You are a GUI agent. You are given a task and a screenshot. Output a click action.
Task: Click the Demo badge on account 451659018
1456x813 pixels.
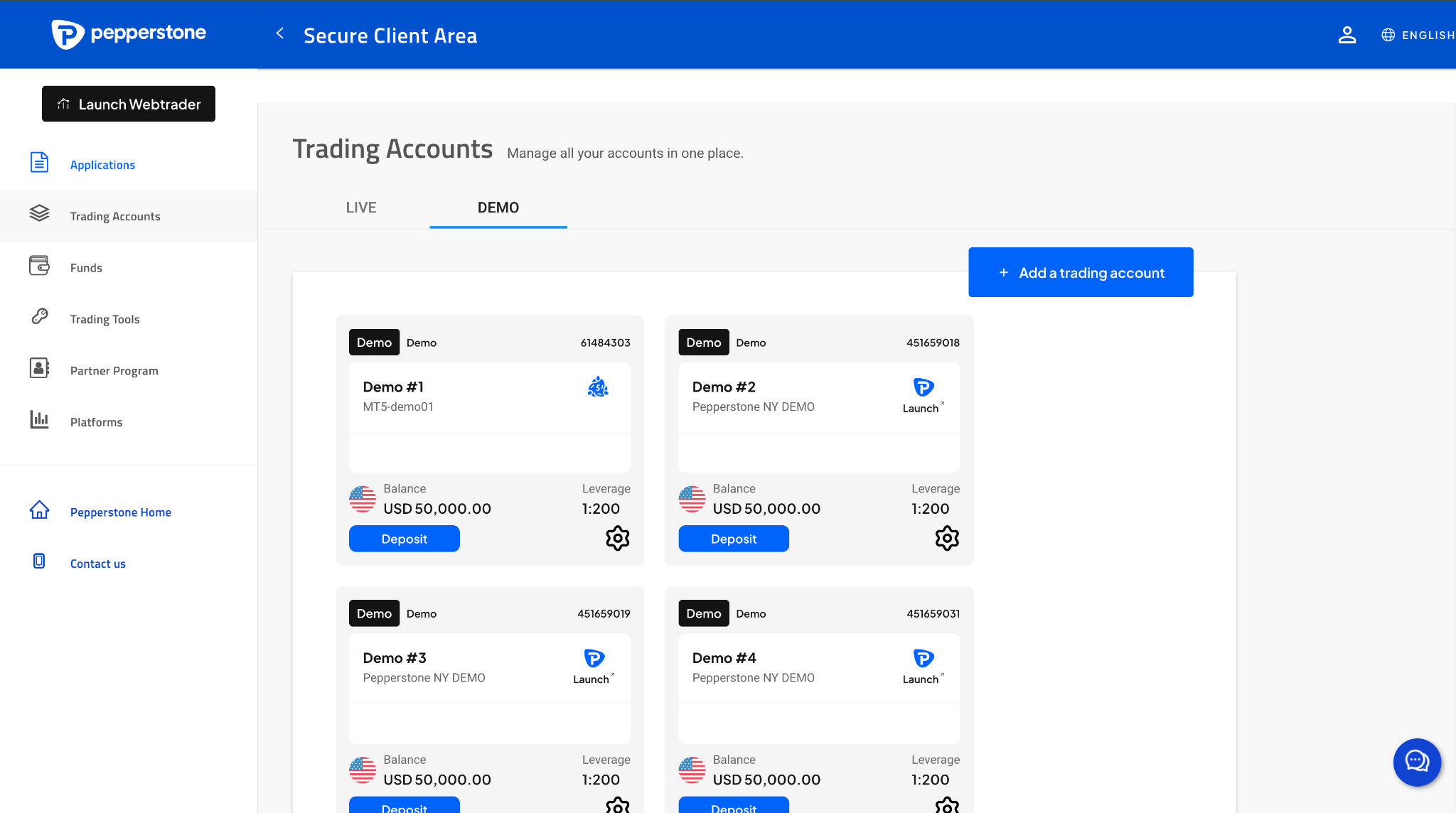click(x=704, y=342)
